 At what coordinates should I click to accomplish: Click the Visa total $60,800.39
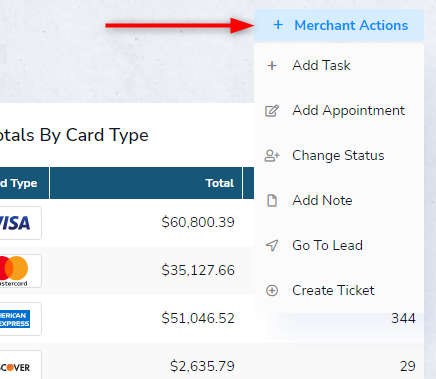198,222
